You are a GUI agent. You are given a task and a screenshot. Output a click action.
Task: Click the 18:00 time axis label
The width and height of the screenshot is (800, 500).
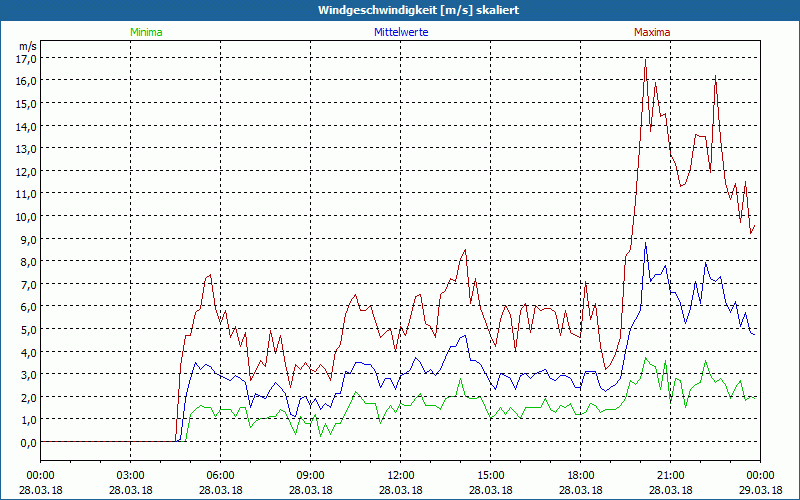(x=580, y=475)
